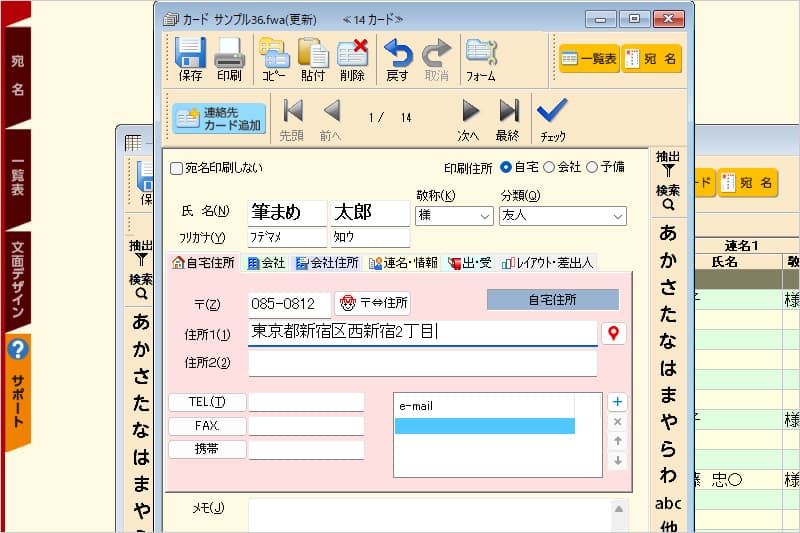Select the 会社住所 tab
The image size is (800, 533).
tap(327, 263)
